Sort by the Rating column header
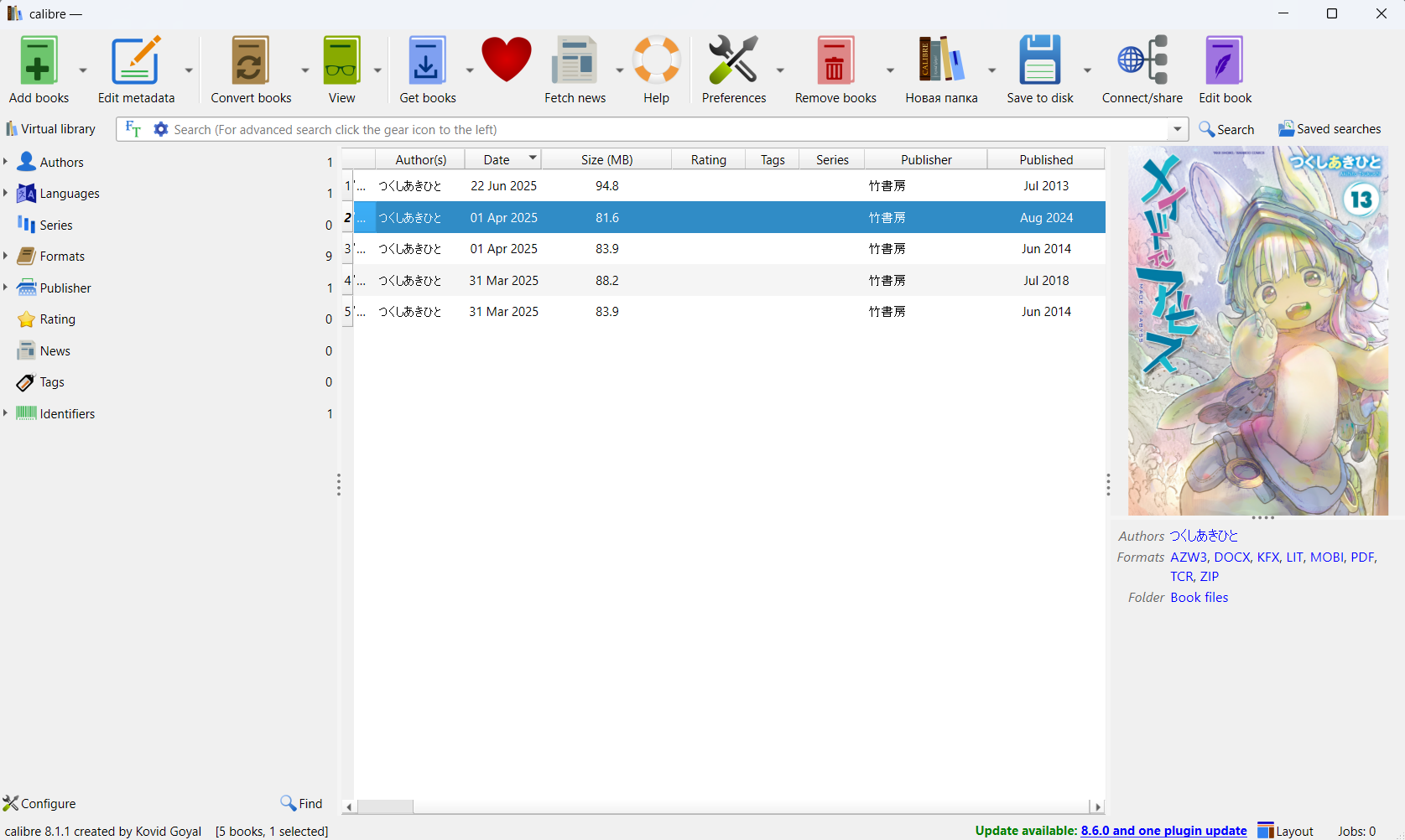Screen dimensions: 1405x840 [x=708, y=159]
